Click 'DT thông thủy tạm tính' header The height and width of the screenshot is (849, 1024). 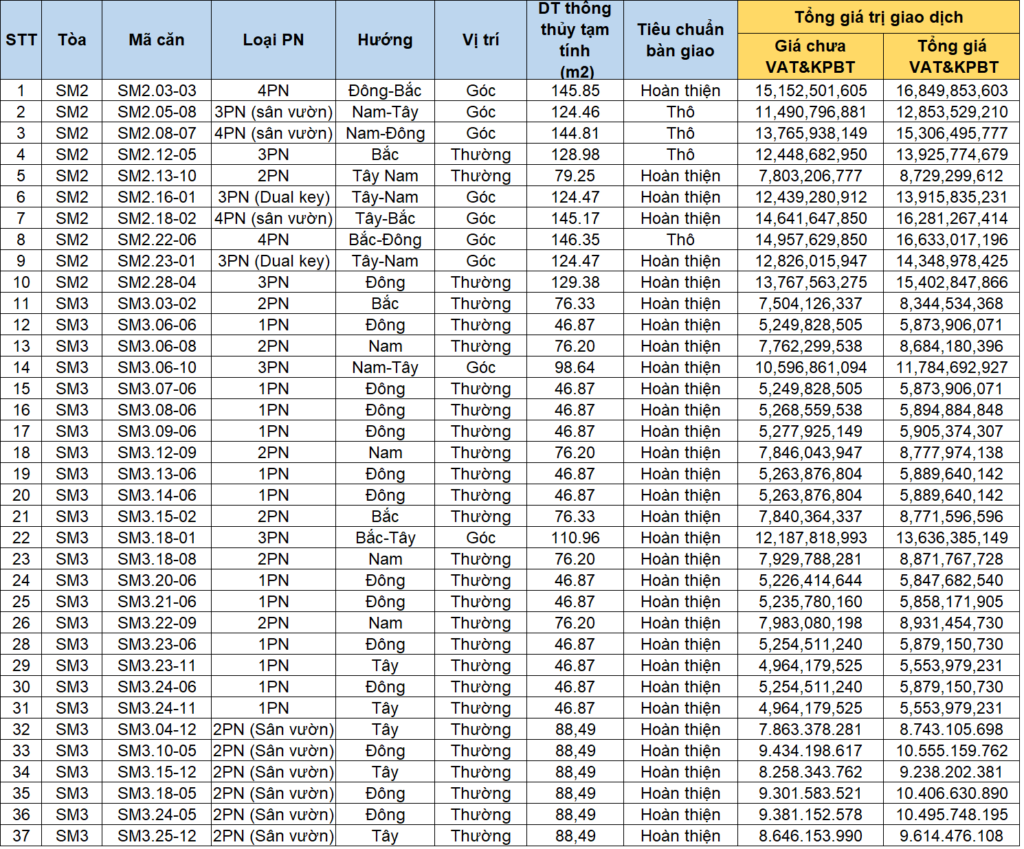(x=575, y=40)
